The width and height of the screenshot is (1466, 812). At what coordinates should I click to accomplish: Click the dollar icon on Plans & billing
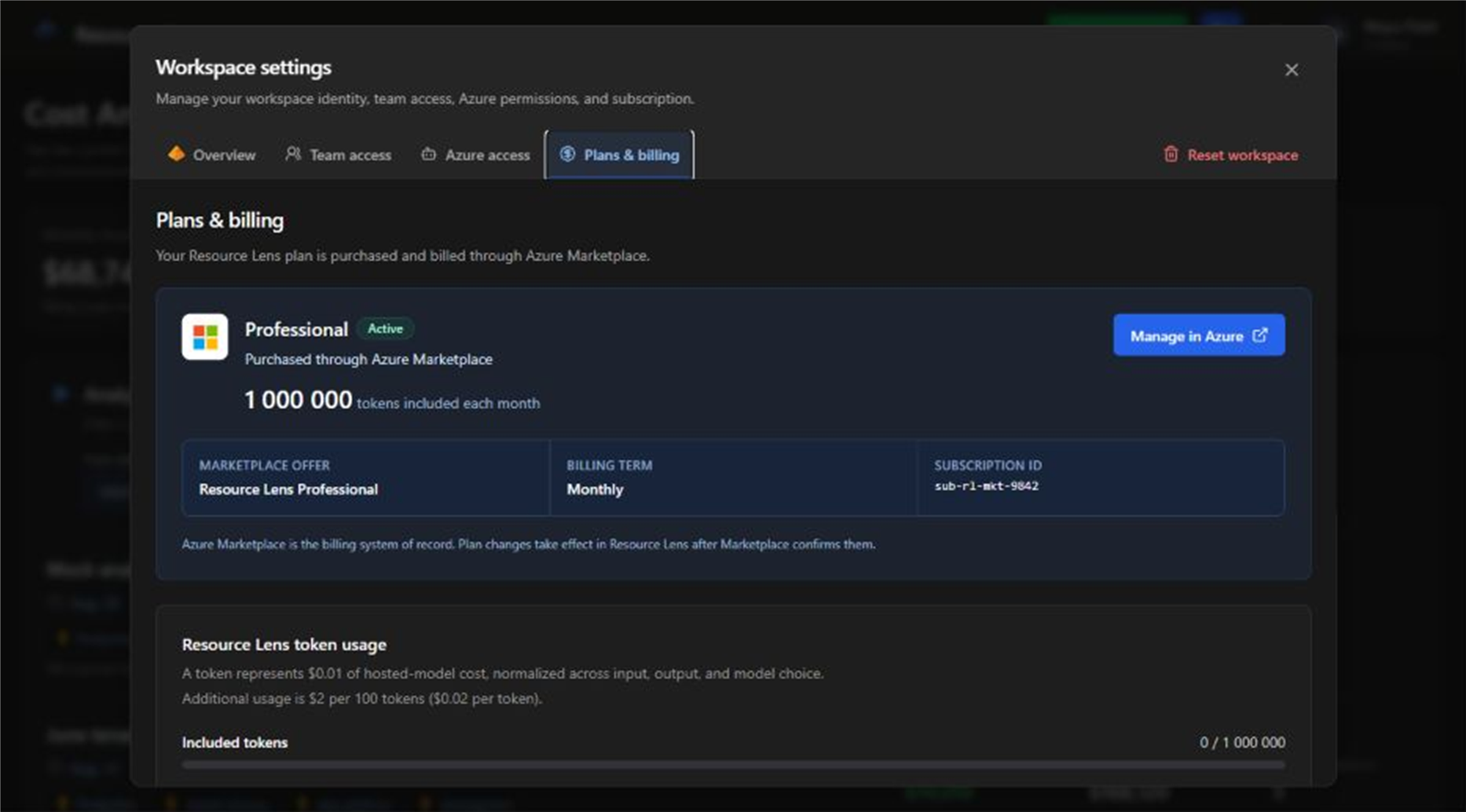[x=567, y=154]
